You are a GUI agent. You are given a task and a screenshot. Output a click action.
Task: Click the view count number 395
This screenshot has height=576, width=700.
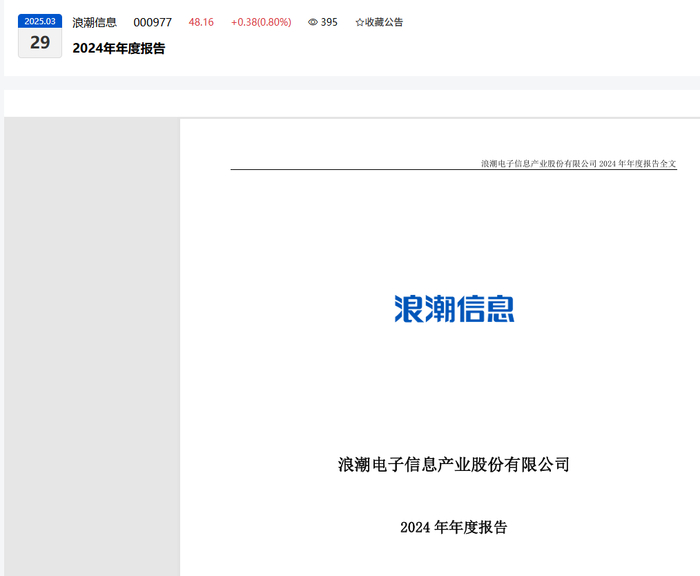[329, 22]
